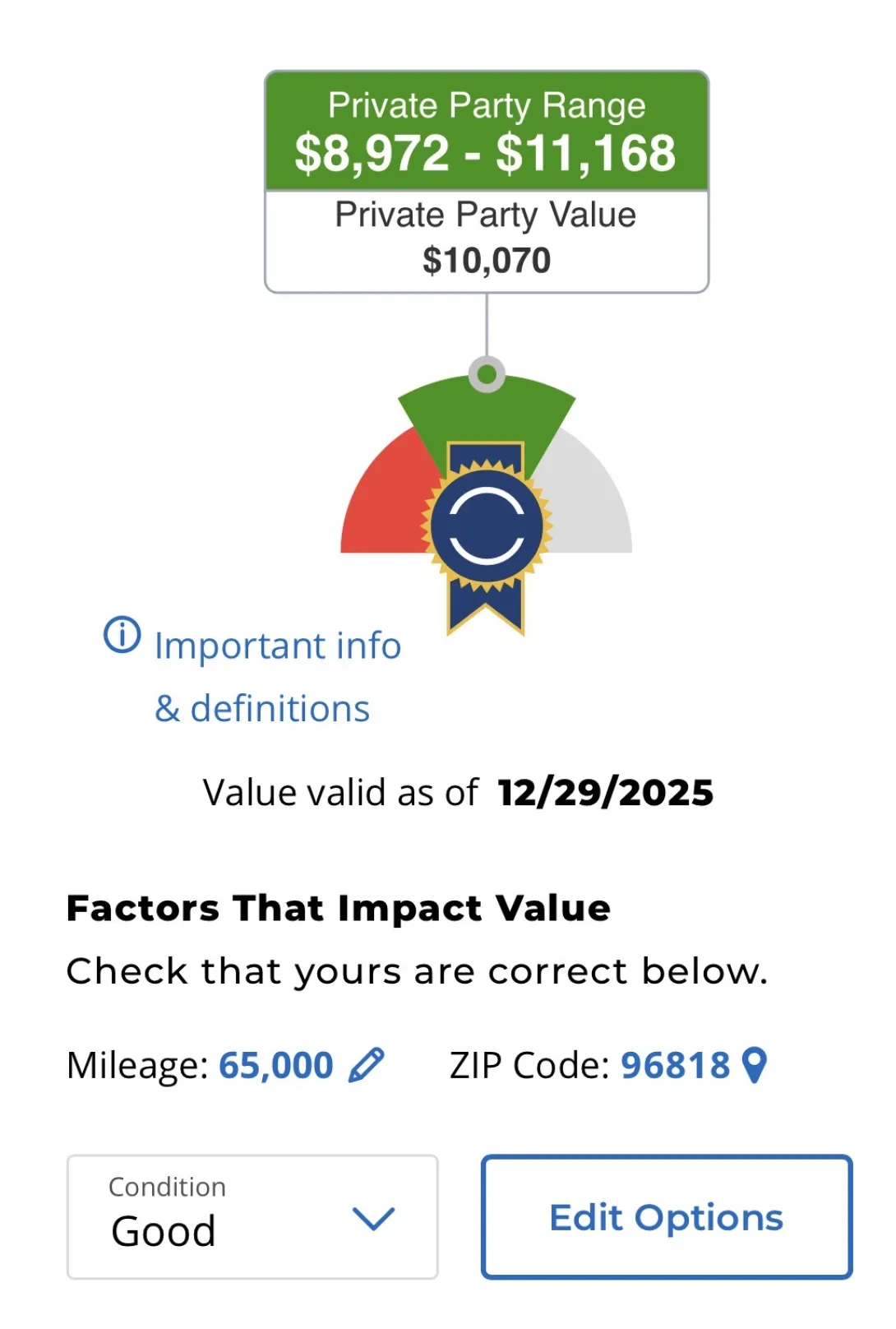
Task: Click the chevron arrow in Condition box
Action: pos(373,1218)
